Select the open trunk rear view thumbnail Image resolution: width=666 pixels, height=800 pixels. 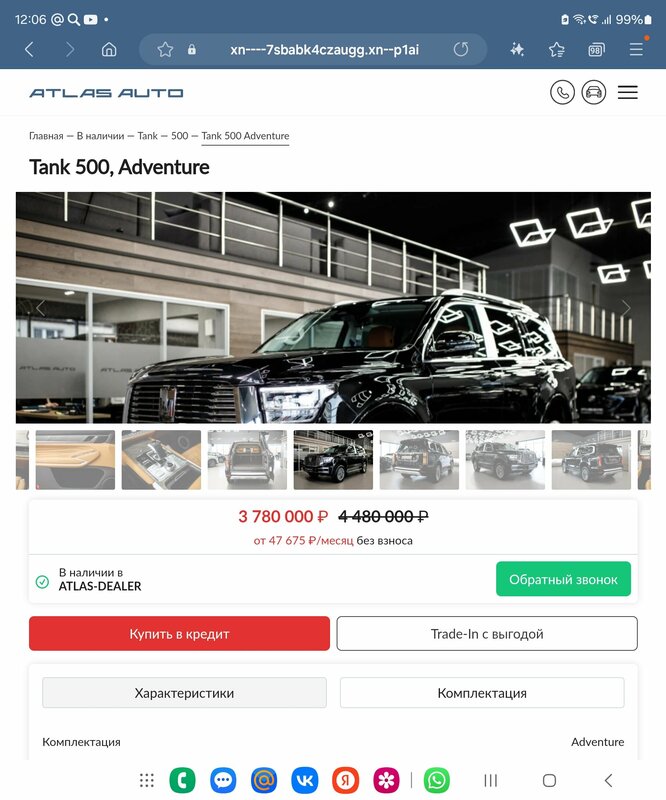[247, 460]
